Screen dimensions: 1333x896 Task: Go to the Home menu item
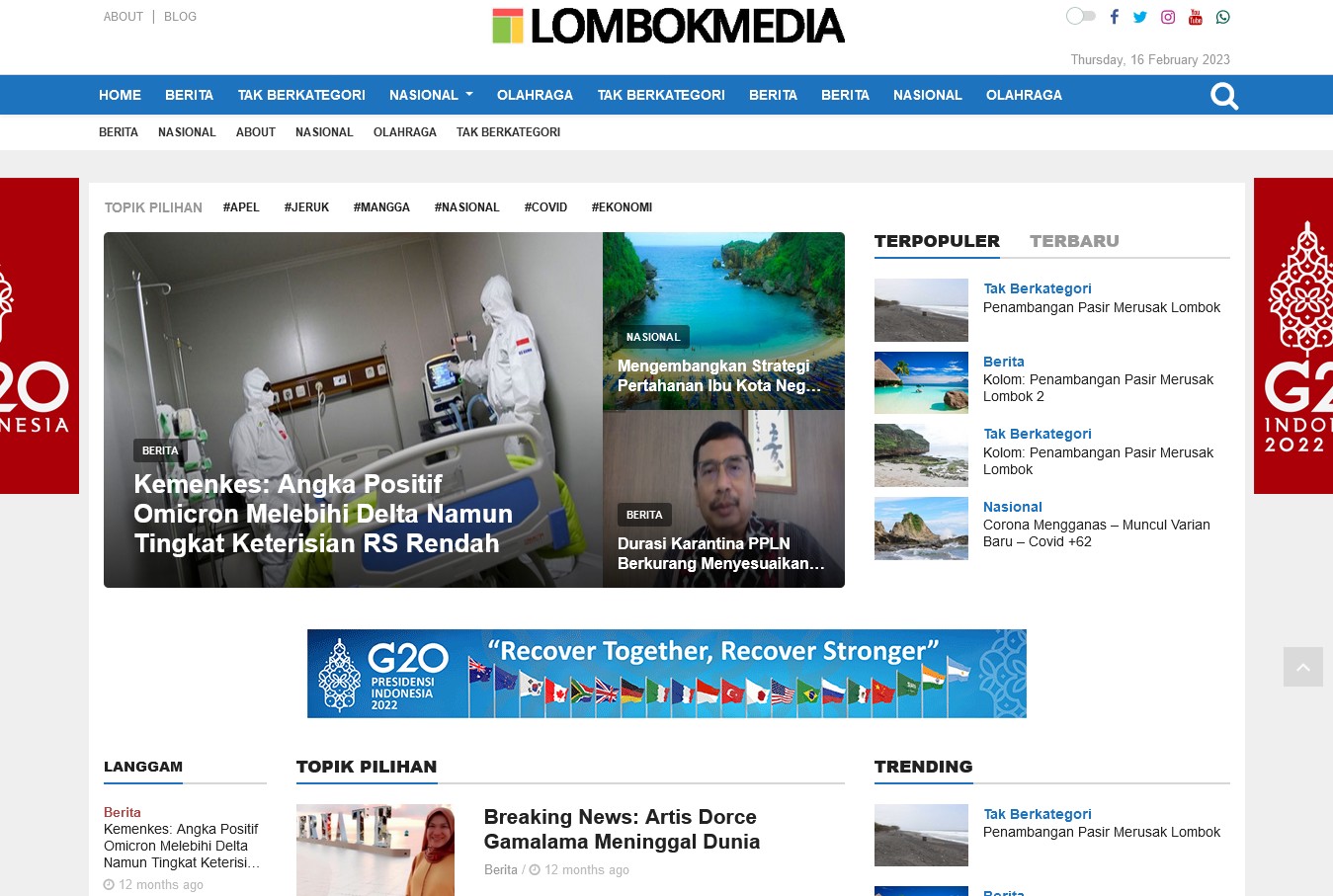tap(120, 95)
